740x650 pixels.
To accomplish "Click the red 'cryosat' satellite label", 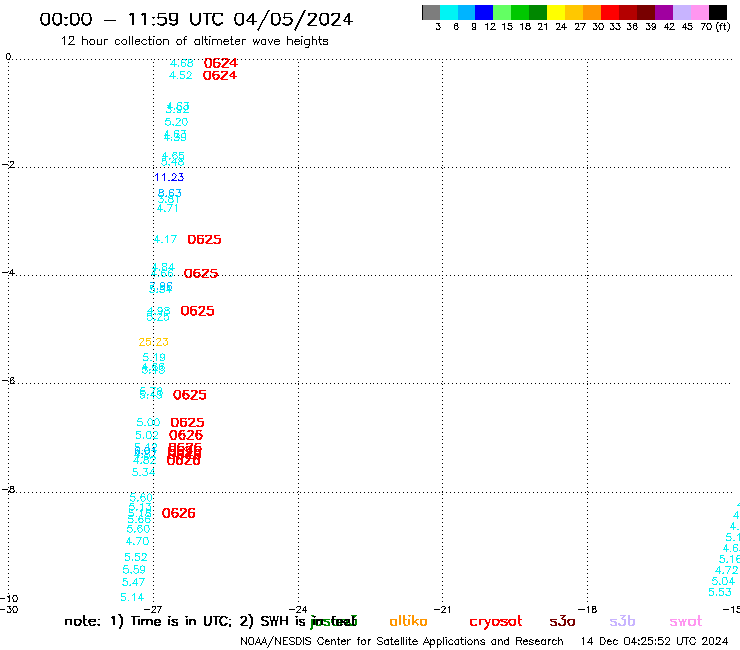I will pyautogui.click(x=496, y=622).
